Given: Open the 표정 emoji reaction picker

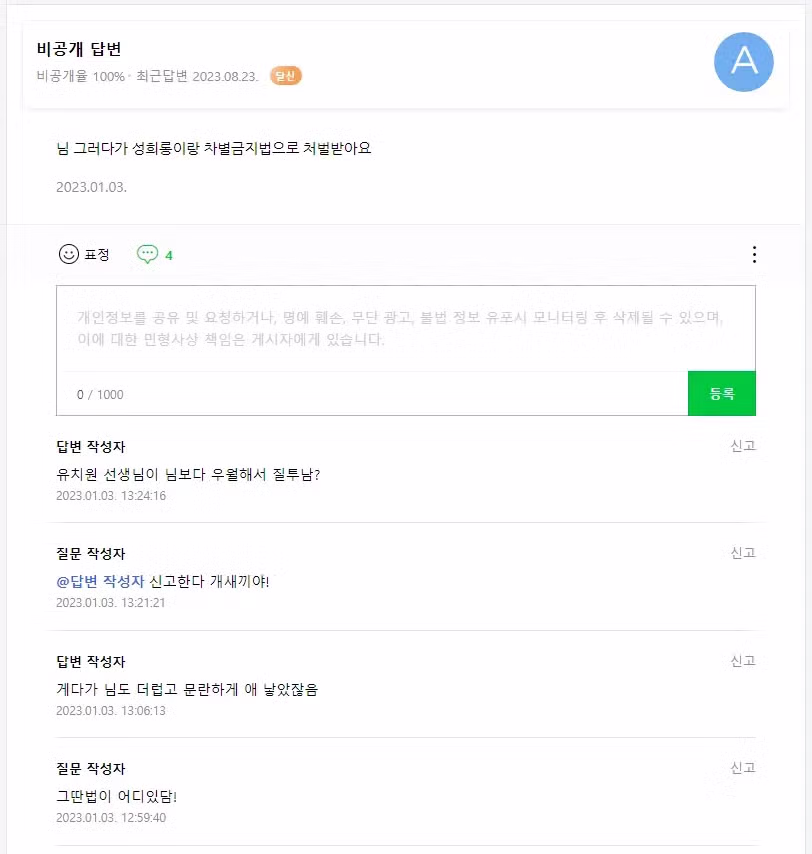Looking at the screenshot, I should pyautogui.click(x=85, y=254).
